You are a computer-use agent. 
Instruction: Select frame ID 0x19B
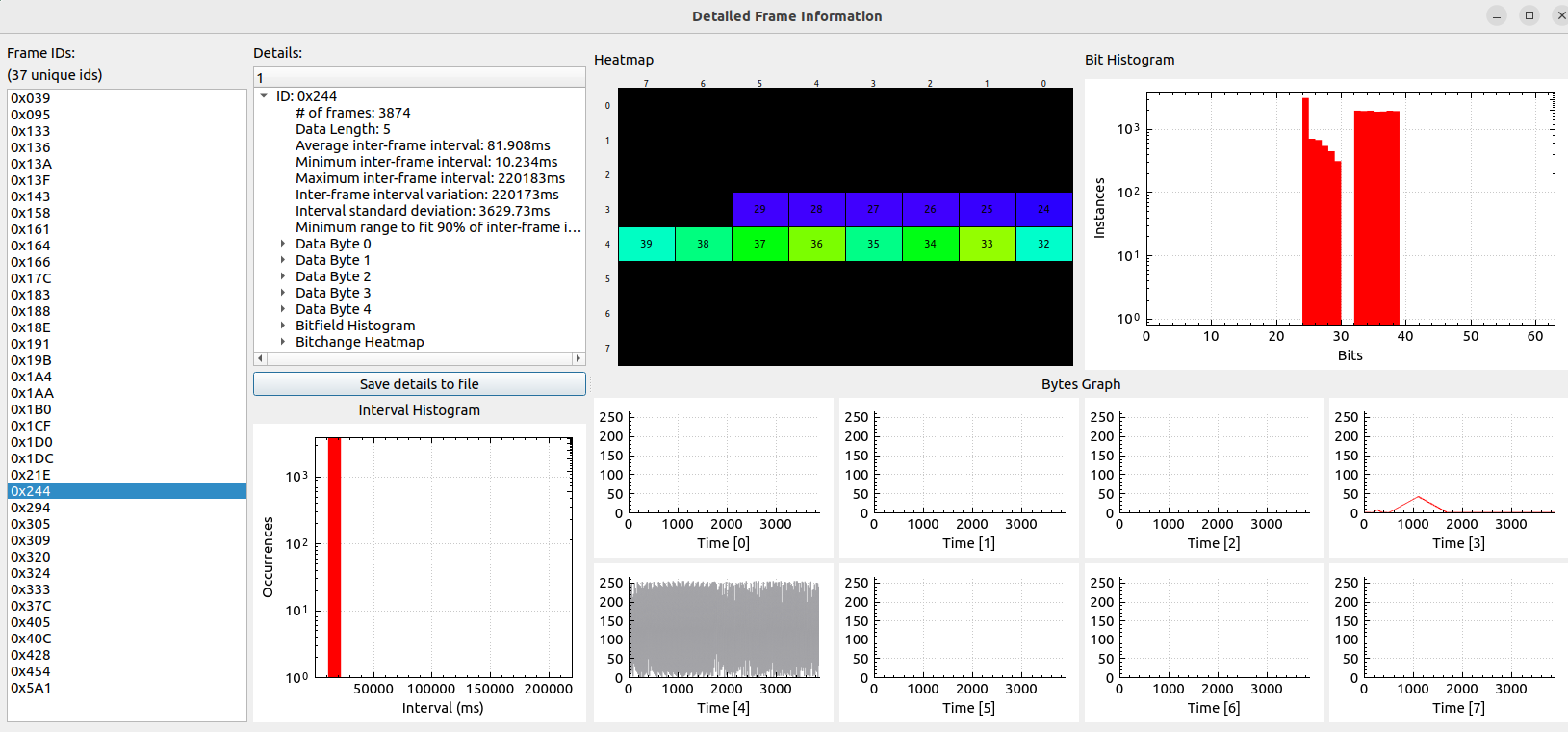tap(126, 360)
